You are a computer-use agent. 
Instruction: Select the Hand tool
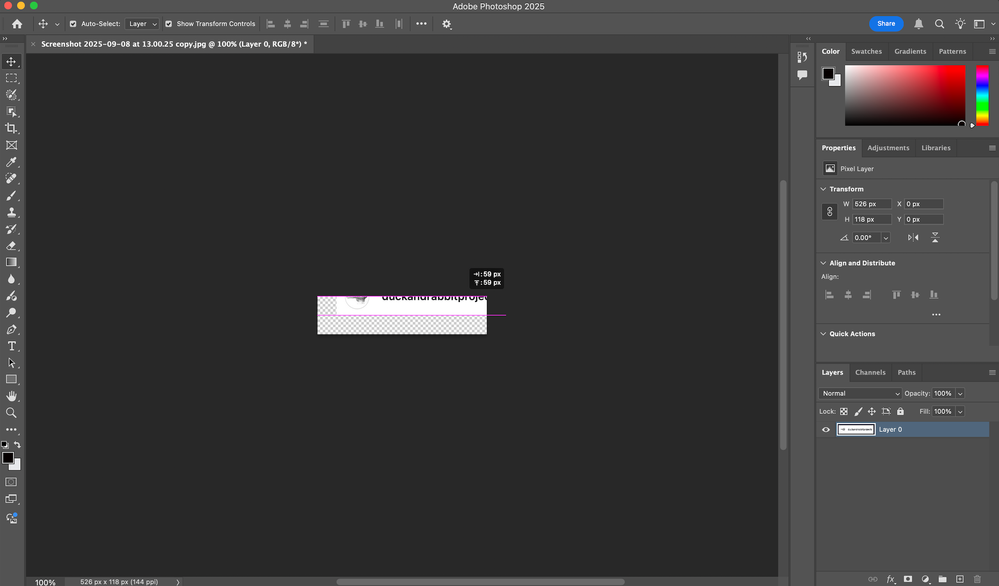[x=11, y=396]
